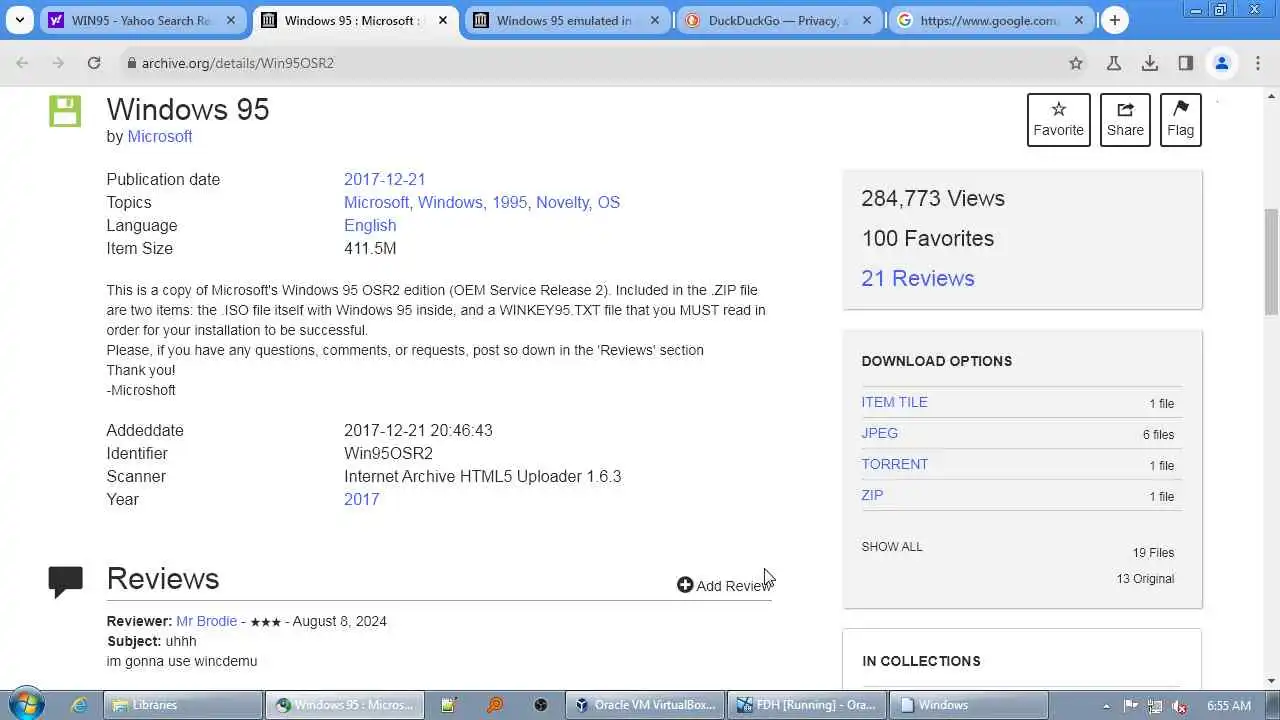Open the Microsoft topic link
Image resolution: width=1280 pixels, height=720 pixels.
tap(376, 202)
